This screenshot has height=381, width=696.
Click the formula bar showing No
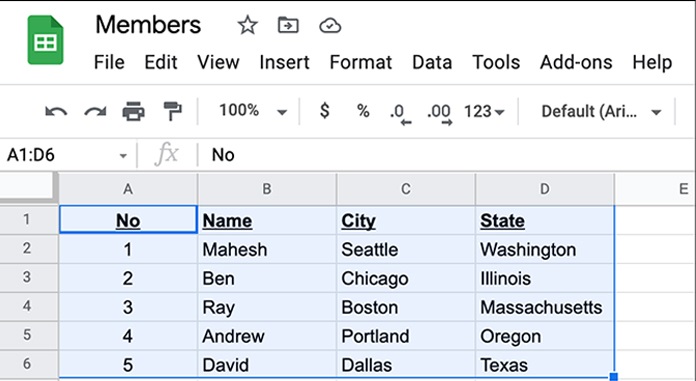point(446,155)
